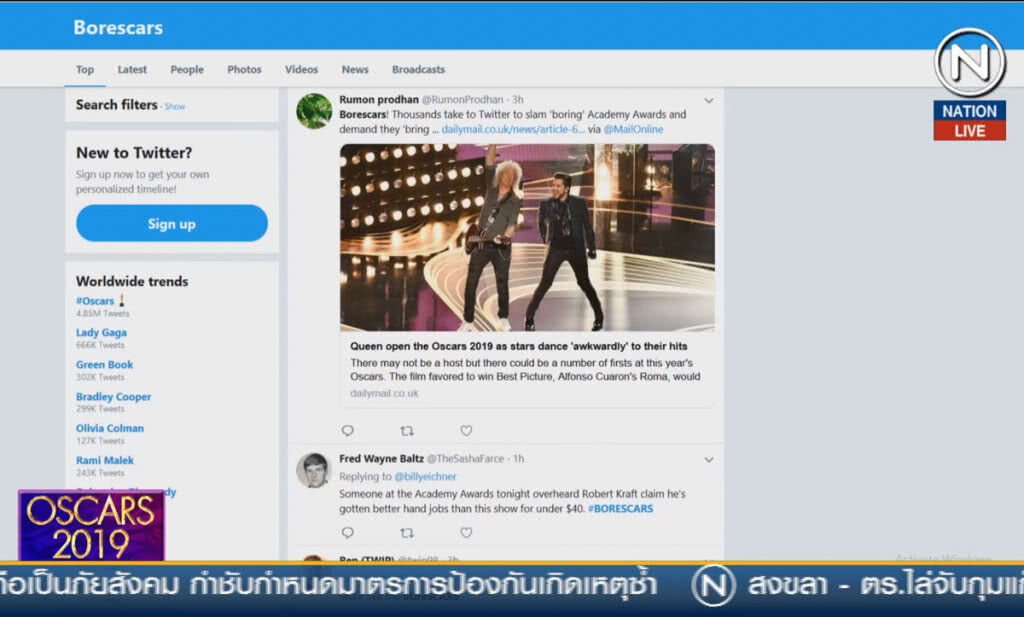Like Fred Wayne Baltz's tweet

[466, 533]
